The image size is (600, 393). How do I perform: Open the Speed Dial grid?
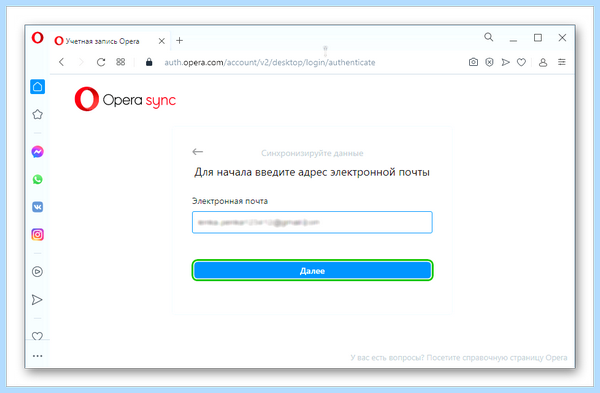[x=121, y=62]
